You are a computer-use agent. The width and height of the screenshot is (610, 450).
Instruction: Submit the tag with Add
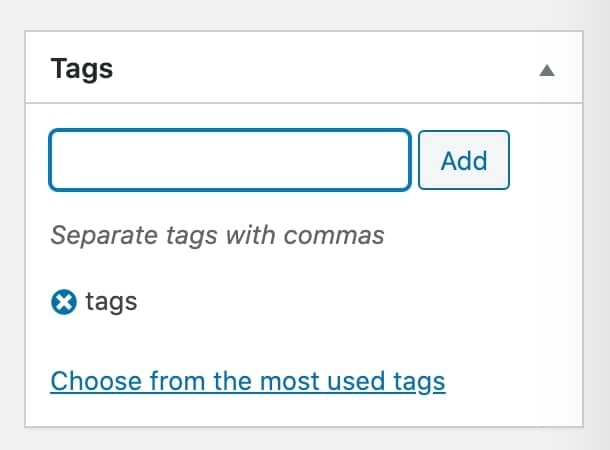(x=464, y=160)
